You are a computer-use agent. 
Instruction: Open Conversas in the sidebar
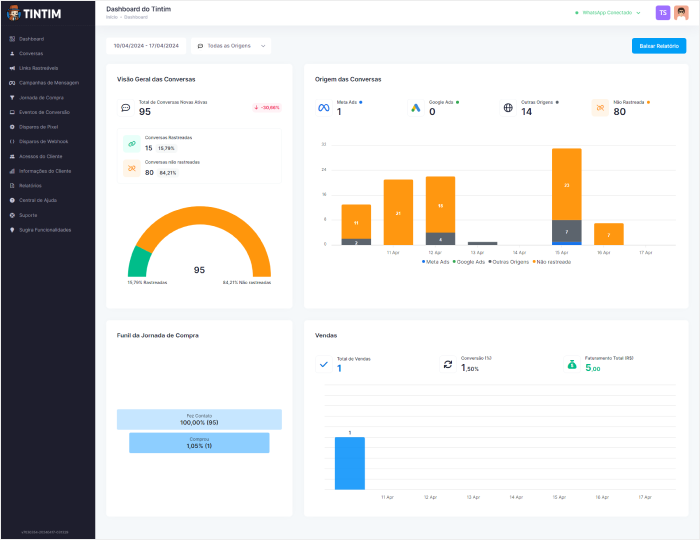tap(31, 53)
